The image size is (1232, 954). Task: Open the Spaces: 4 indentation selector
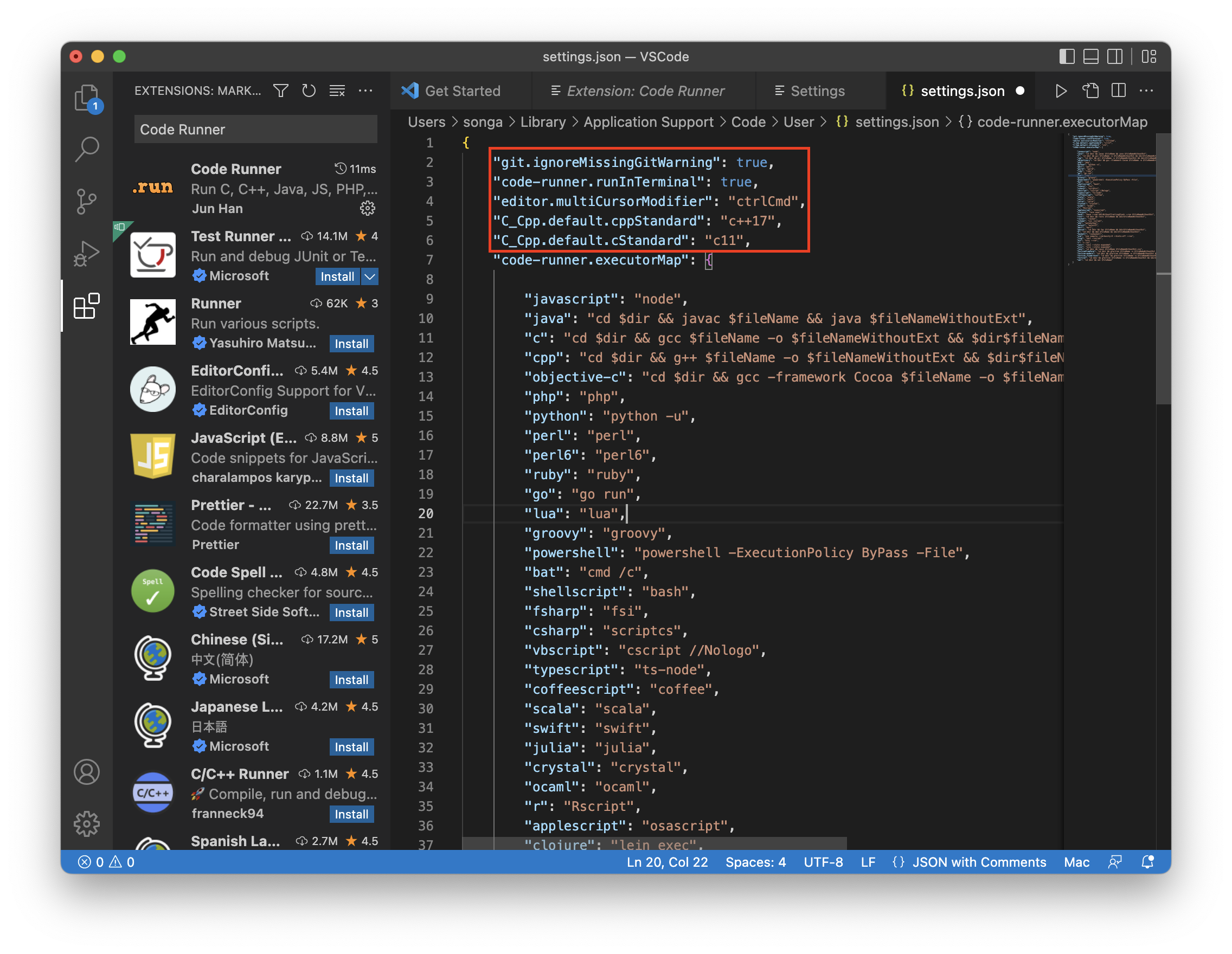pyautogui.click(x=755, y=862)
